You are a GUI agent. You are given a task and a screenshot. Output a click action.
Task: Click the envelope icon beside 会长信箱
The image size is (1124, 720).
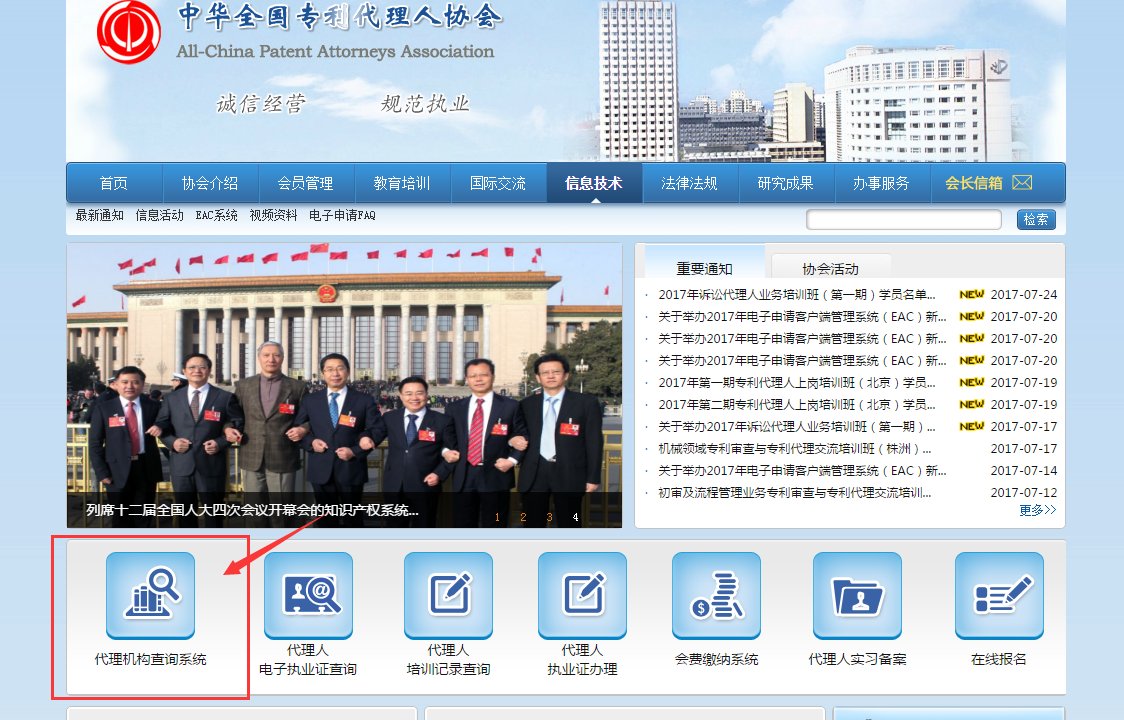click(x=1023, y=183)
